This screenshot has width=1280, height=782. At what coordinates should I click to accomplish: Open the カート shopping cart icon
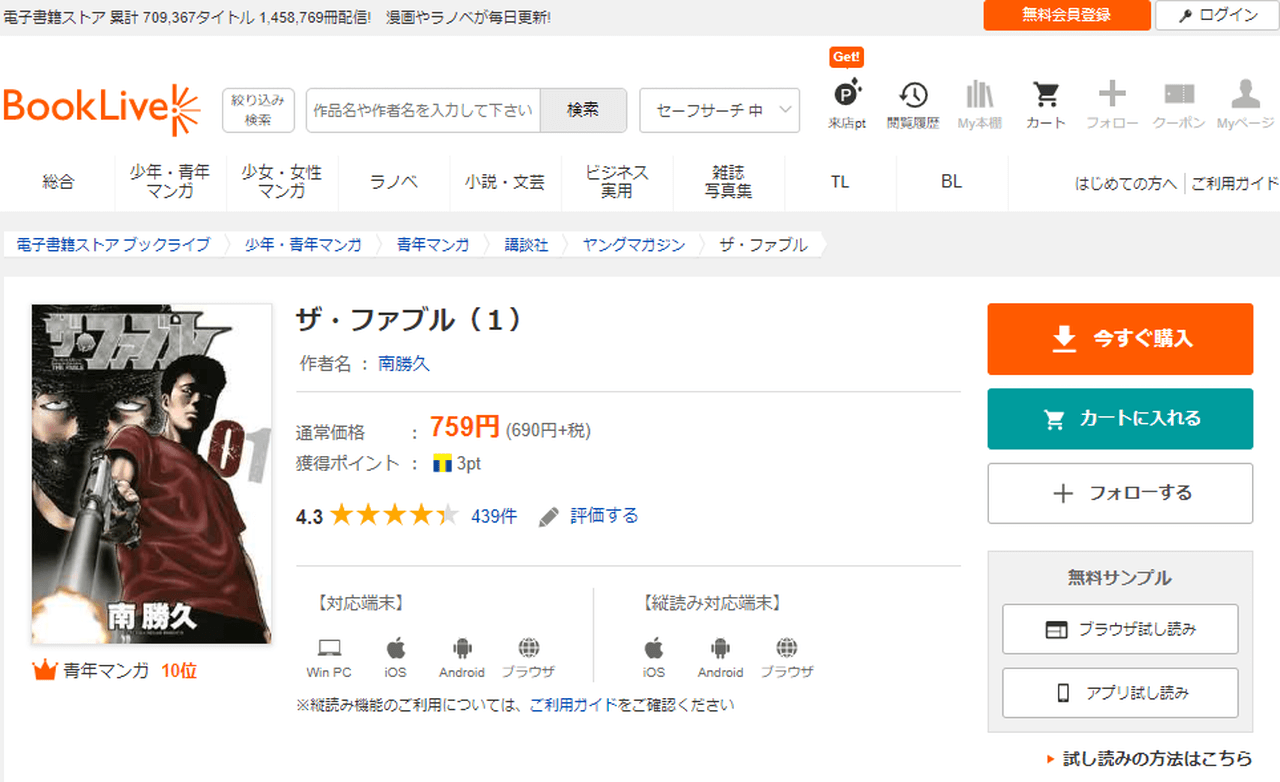(x=1046, y=97)
